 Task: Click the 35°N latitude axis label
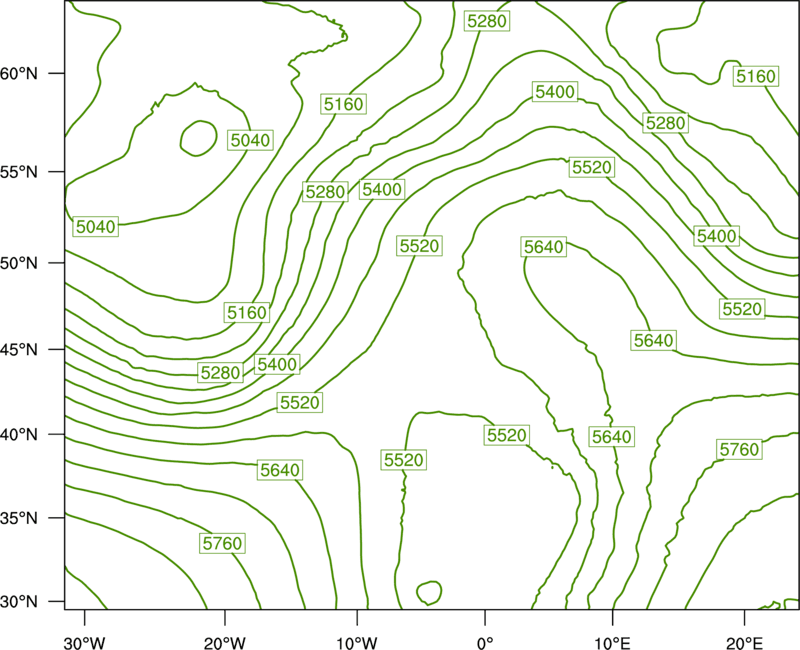tap(19, 518)
